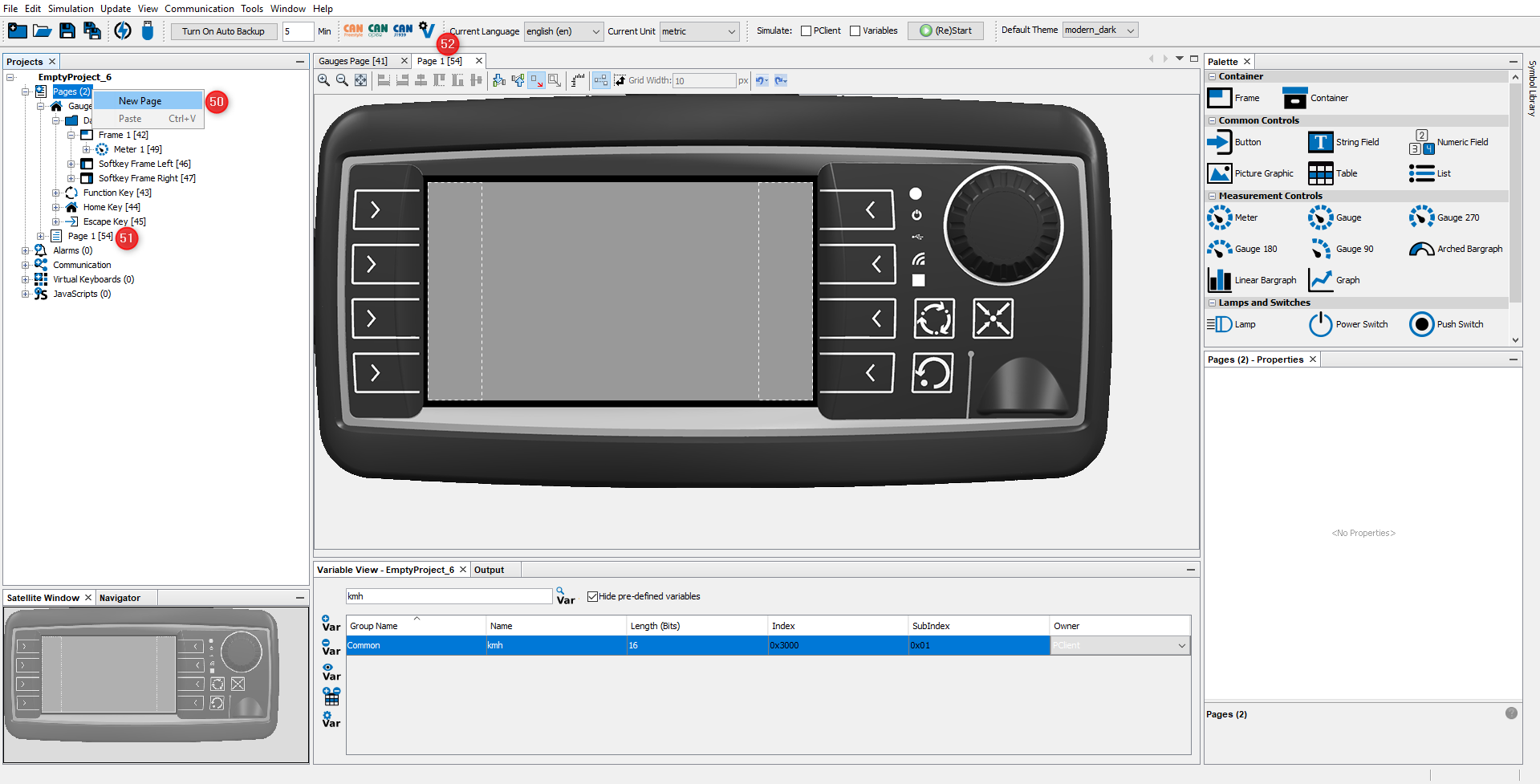The width and height of the screenshot is (1540, 784).
Task: Pick the Power Switch palette icon
Action: click(x=1320, y=324)
